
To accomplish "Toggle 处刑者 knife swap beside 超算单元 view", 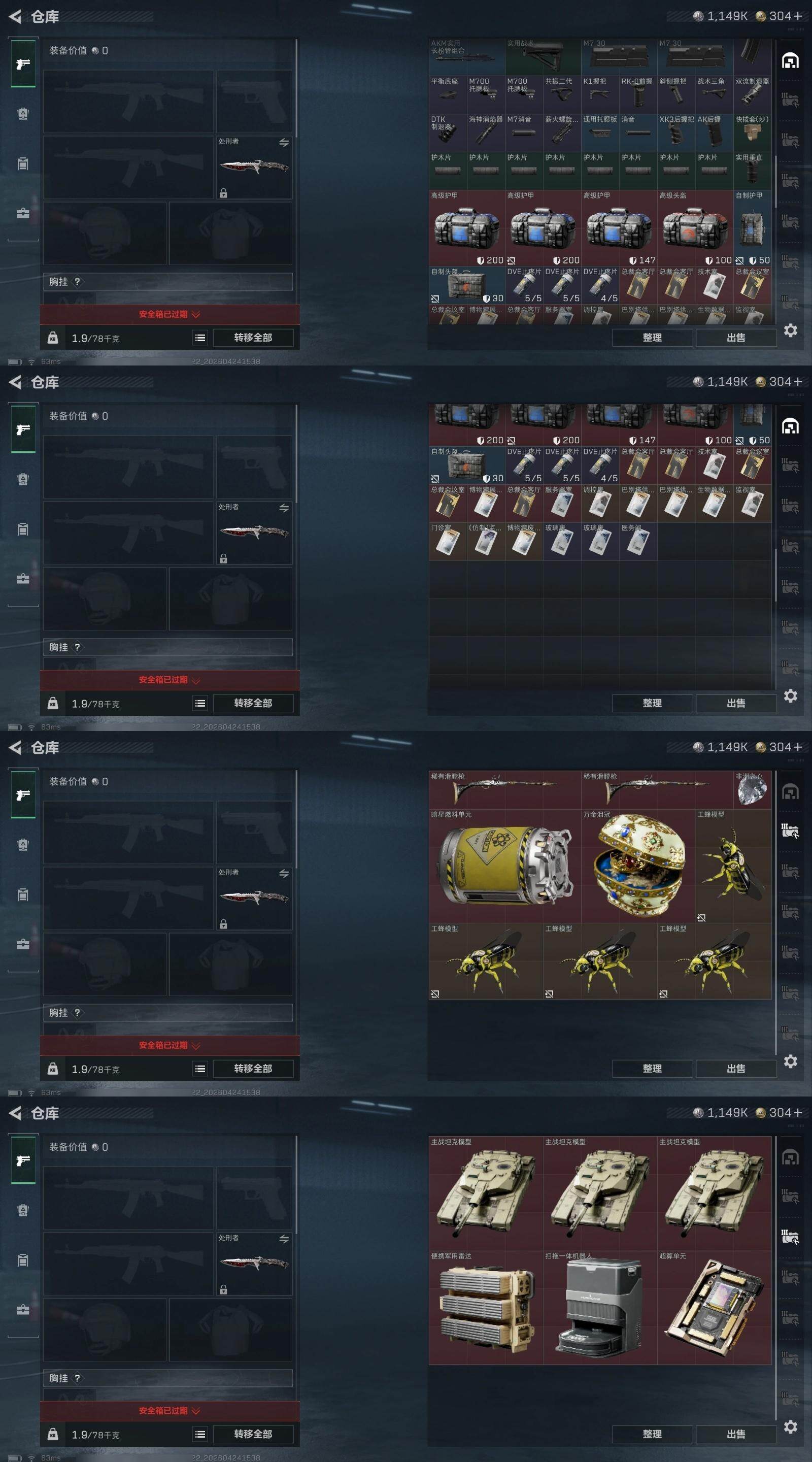I will [284, 1239].
